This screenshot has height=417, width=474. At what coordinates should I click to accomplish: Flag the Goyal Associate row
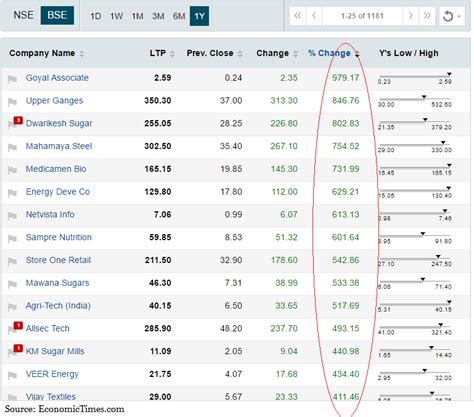coord(12,79)
